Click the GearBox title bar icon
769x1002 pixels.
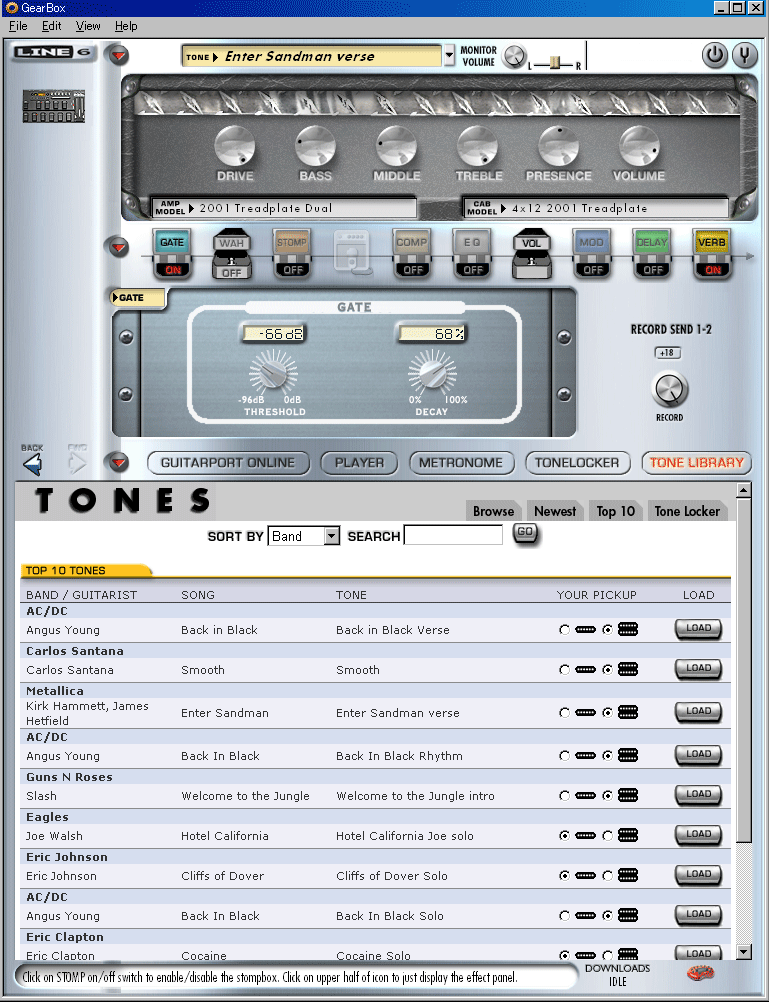tap(12, 8)
